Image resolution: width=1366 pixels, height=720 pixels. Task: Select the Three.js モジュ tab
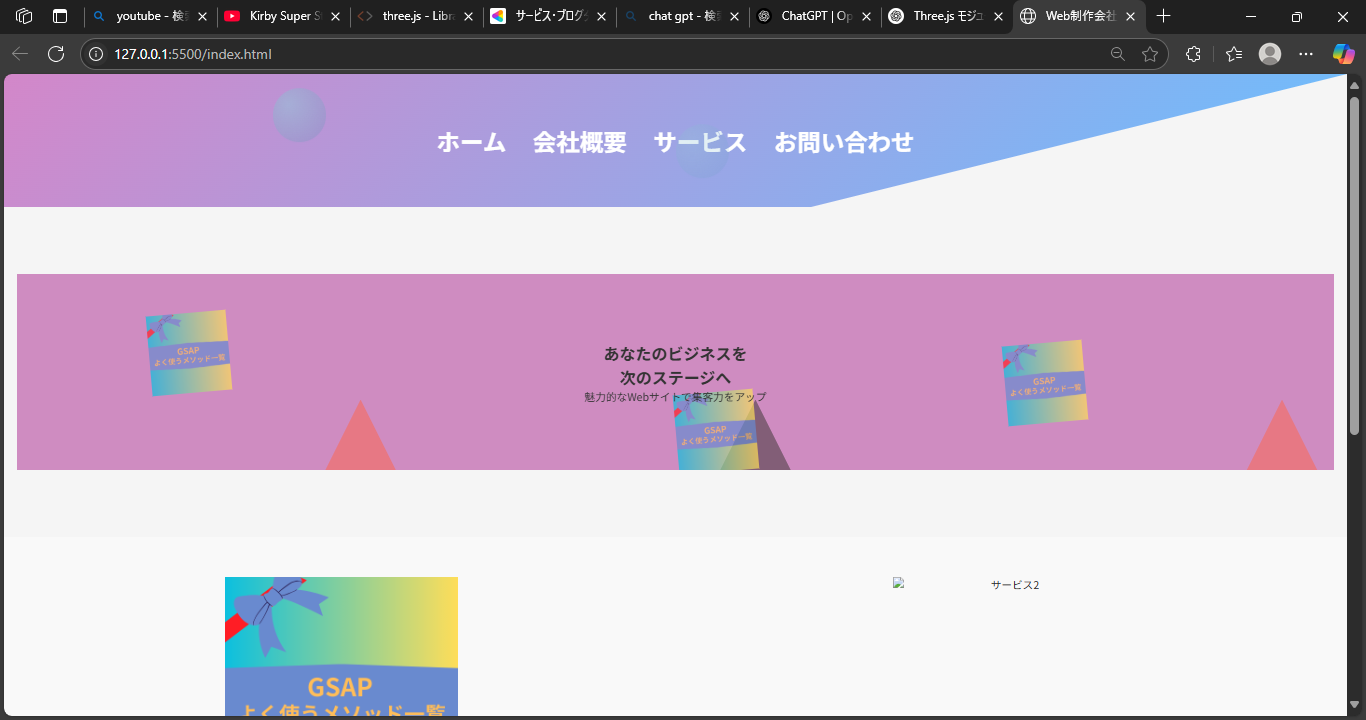(x=943, y=16)
